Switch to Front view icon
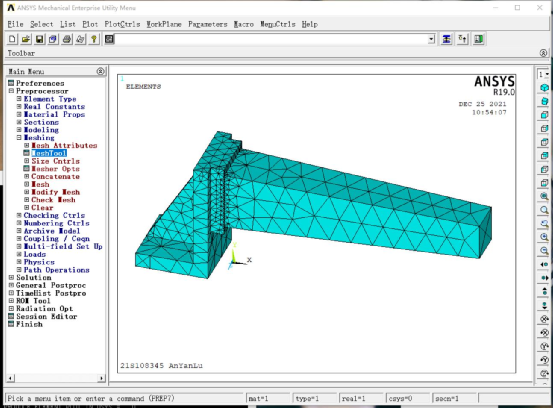Viewport: 554px width, 409px height. [x=544, y=115]
